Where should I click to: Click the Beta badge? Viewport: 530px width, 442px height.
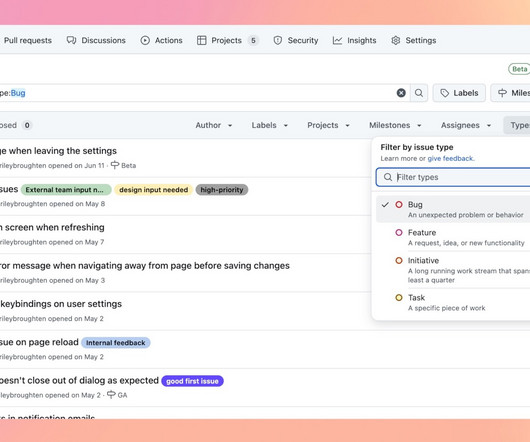519,69
